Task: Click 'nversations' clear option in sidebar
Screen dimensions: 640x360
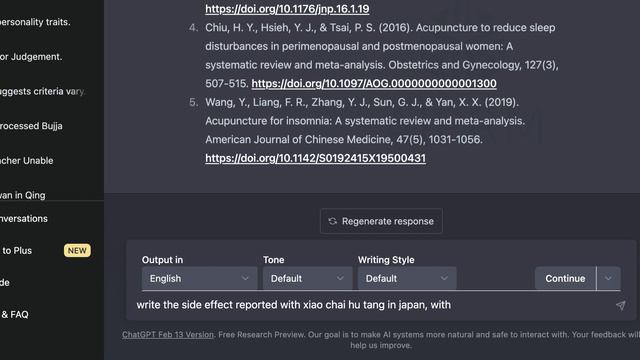Action: [24, 219]
